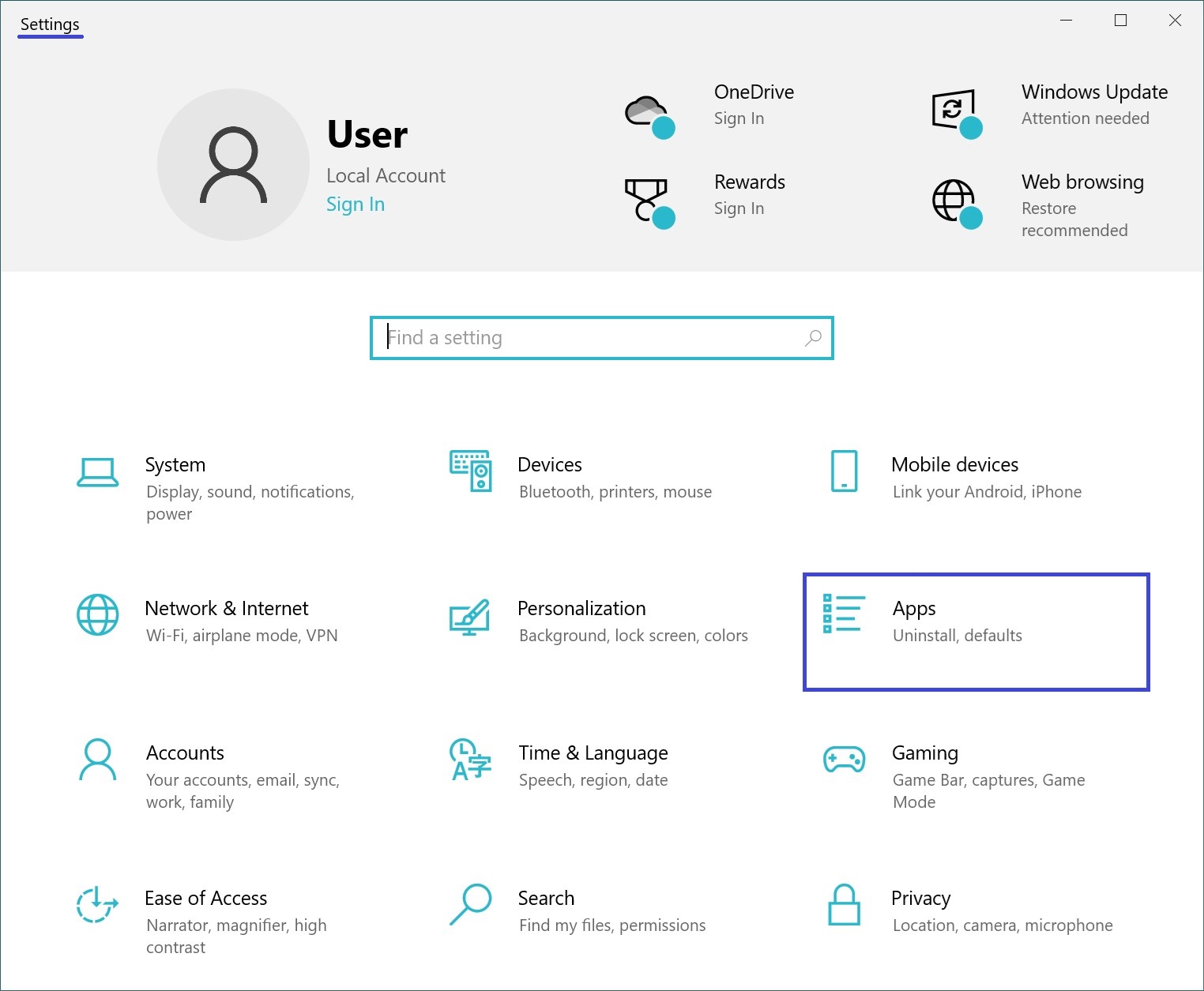This screenshot has height=991, width=1204.
Task: Select the Network & Internet globe icon
Action: 97,615
